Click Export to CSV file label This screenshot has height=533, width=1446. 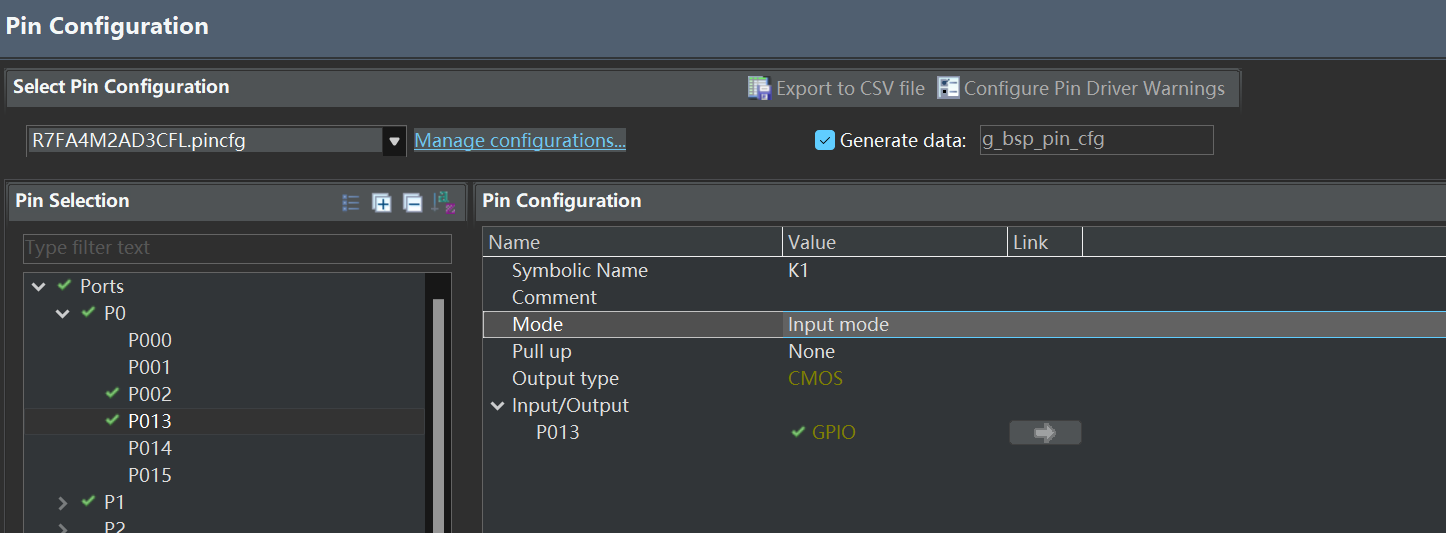850,88
